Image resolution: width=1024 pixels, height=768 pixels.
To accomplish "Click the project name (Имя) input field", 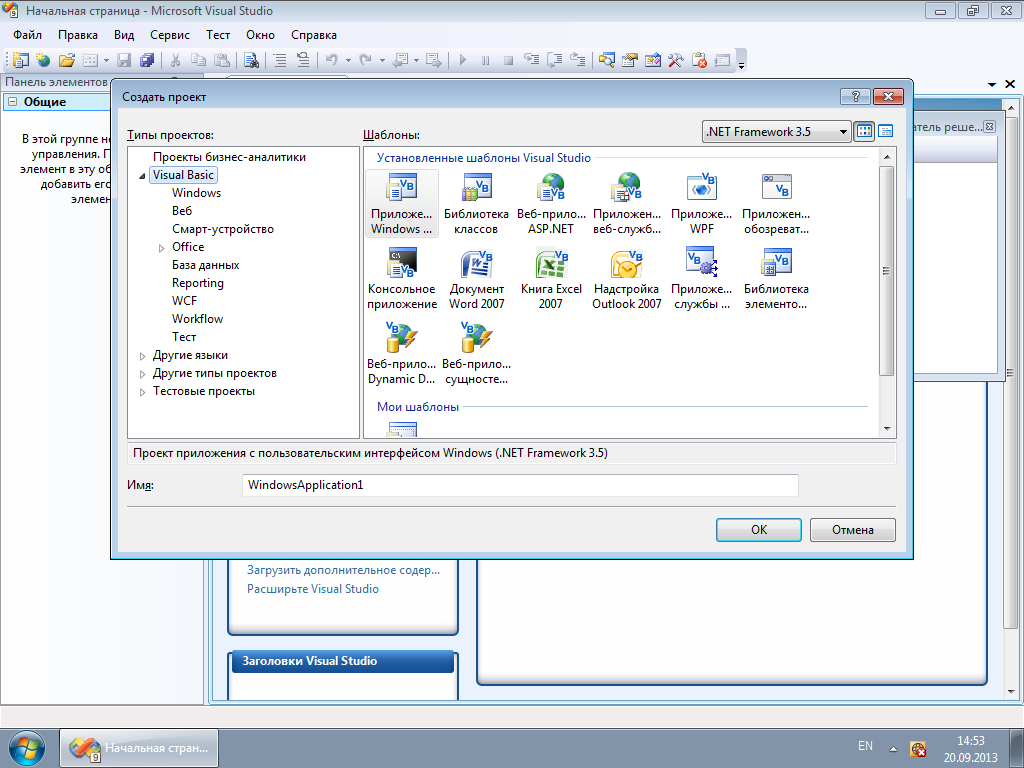I will point(520,485).
